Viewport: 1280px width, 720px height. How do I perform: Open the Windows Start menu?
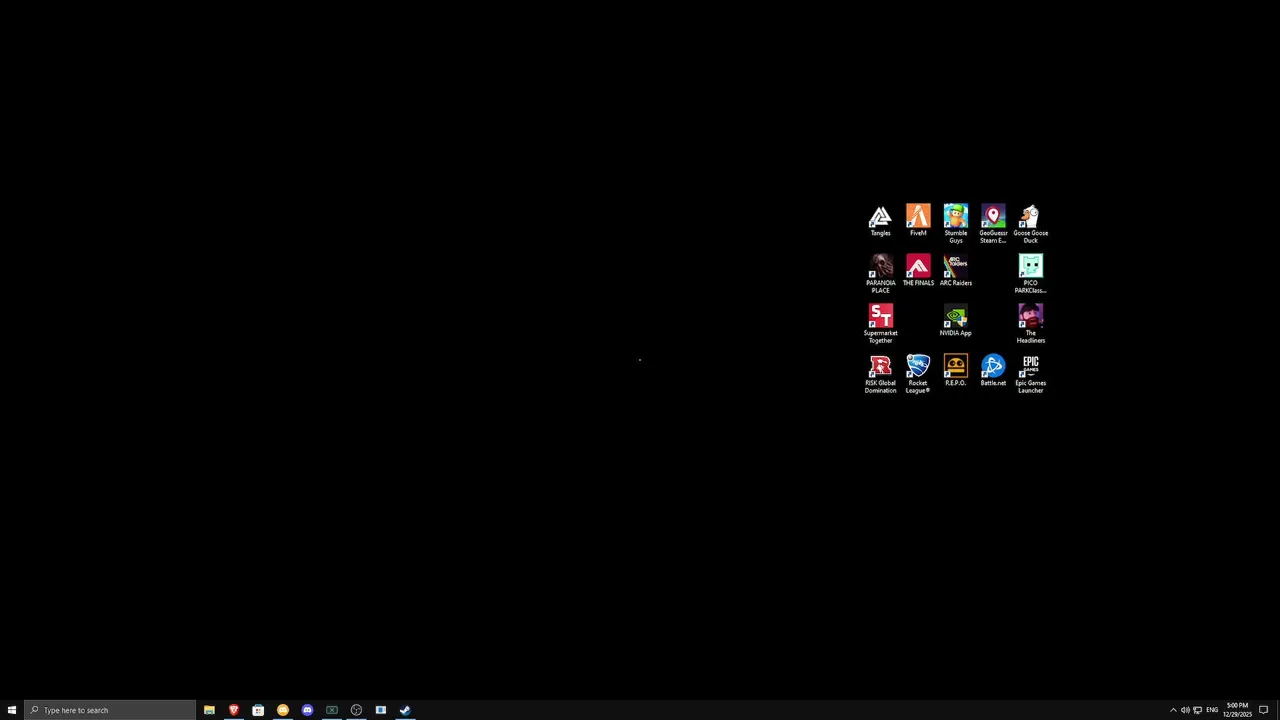(x=12, y=710)
